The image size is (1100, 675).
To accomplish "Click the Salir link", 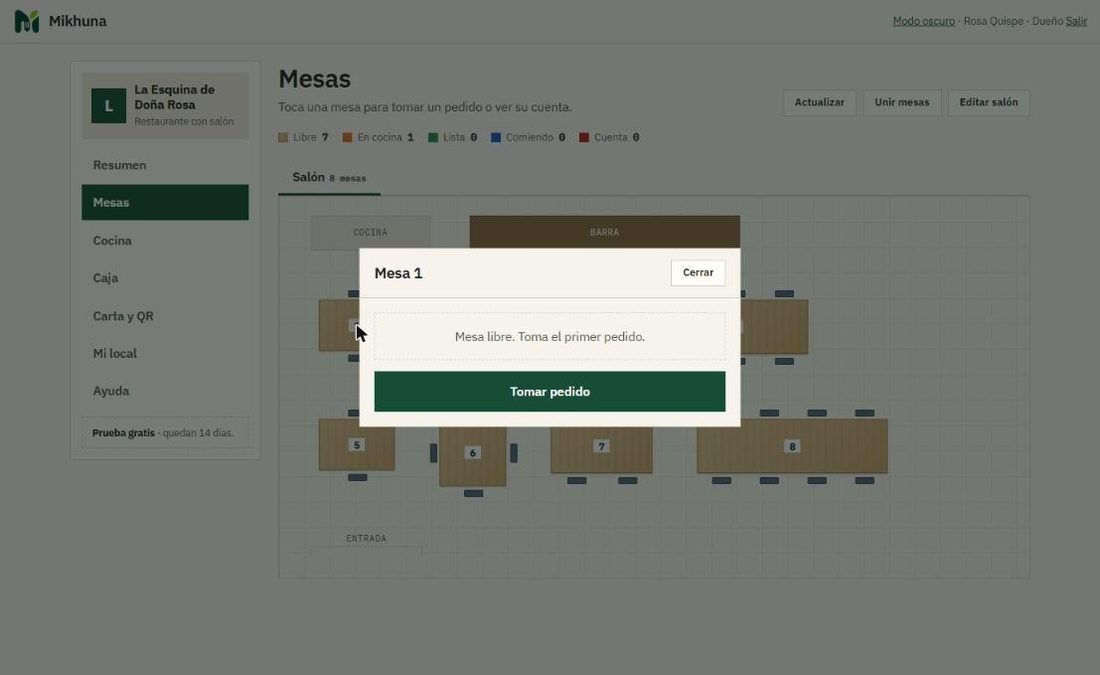I will click(1076, 21).
